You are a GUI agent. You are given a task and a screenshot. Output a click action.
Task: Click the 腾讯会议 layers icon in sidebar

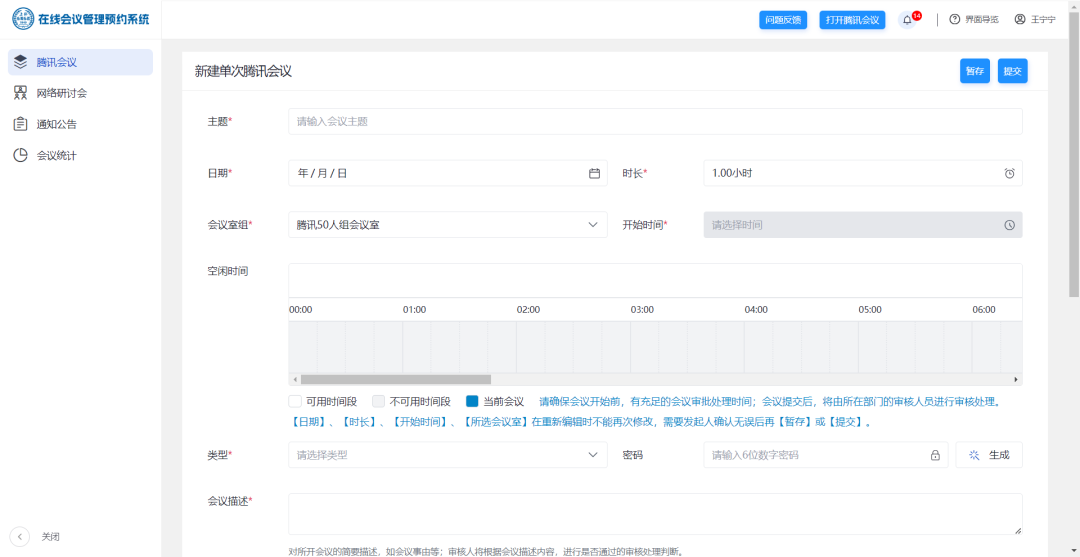tap(21, 62)
